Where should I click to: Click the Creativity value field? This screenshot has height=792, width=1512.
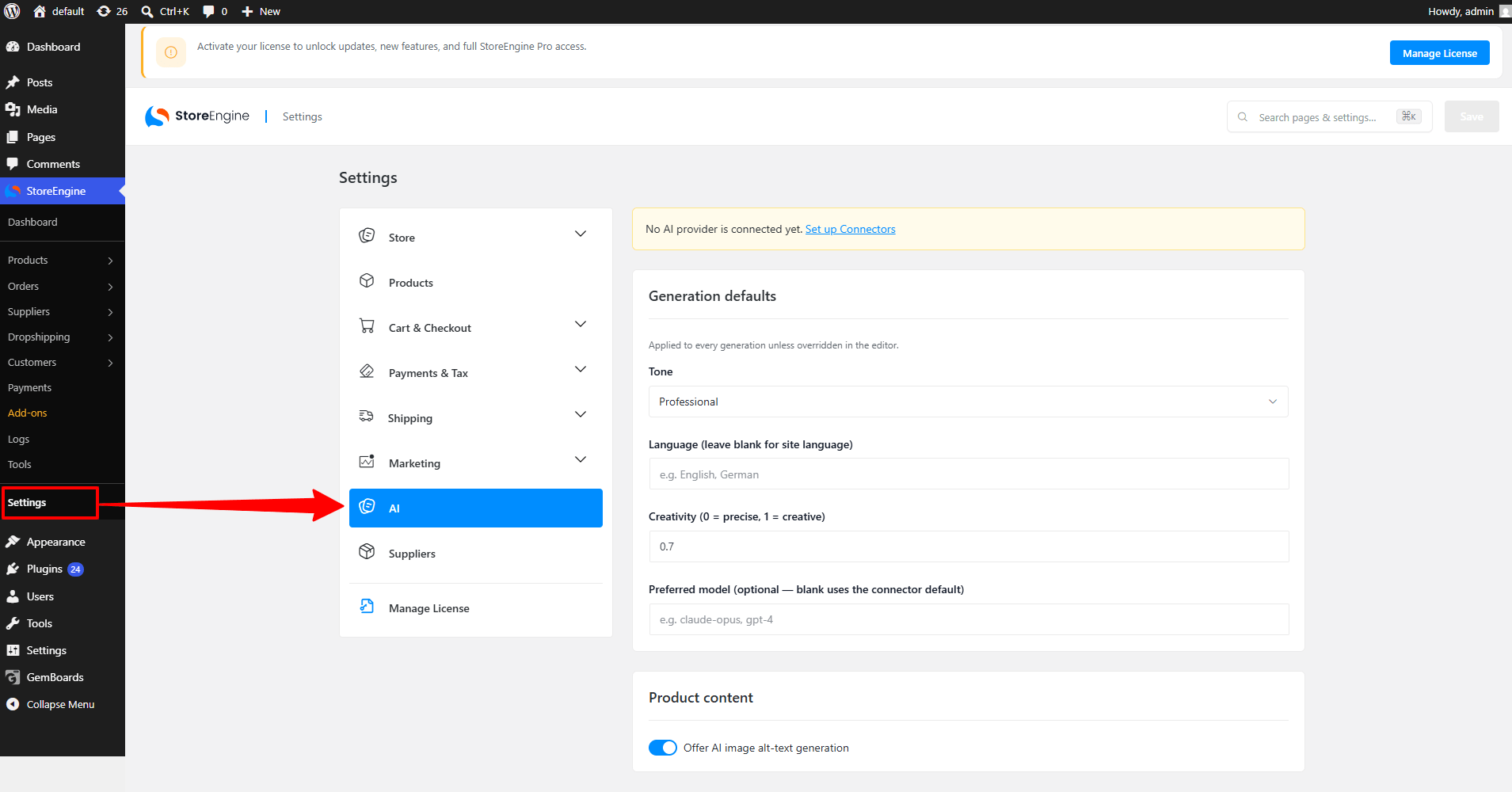(x=969, y=546)
